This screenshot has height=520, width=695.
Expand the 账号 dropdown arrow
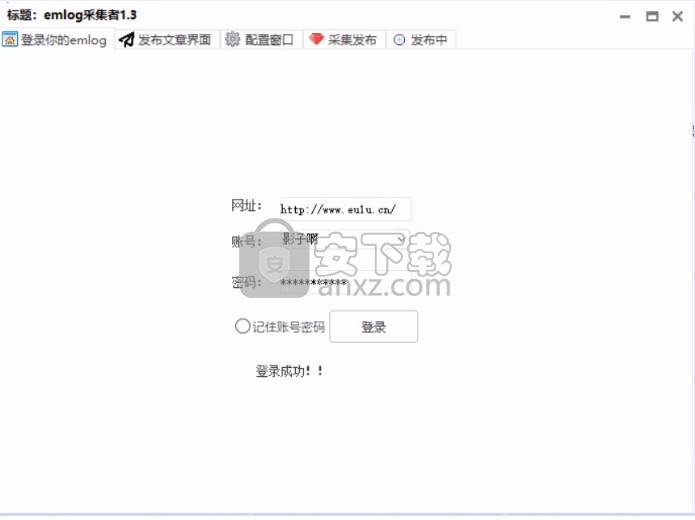click(401, 239)
